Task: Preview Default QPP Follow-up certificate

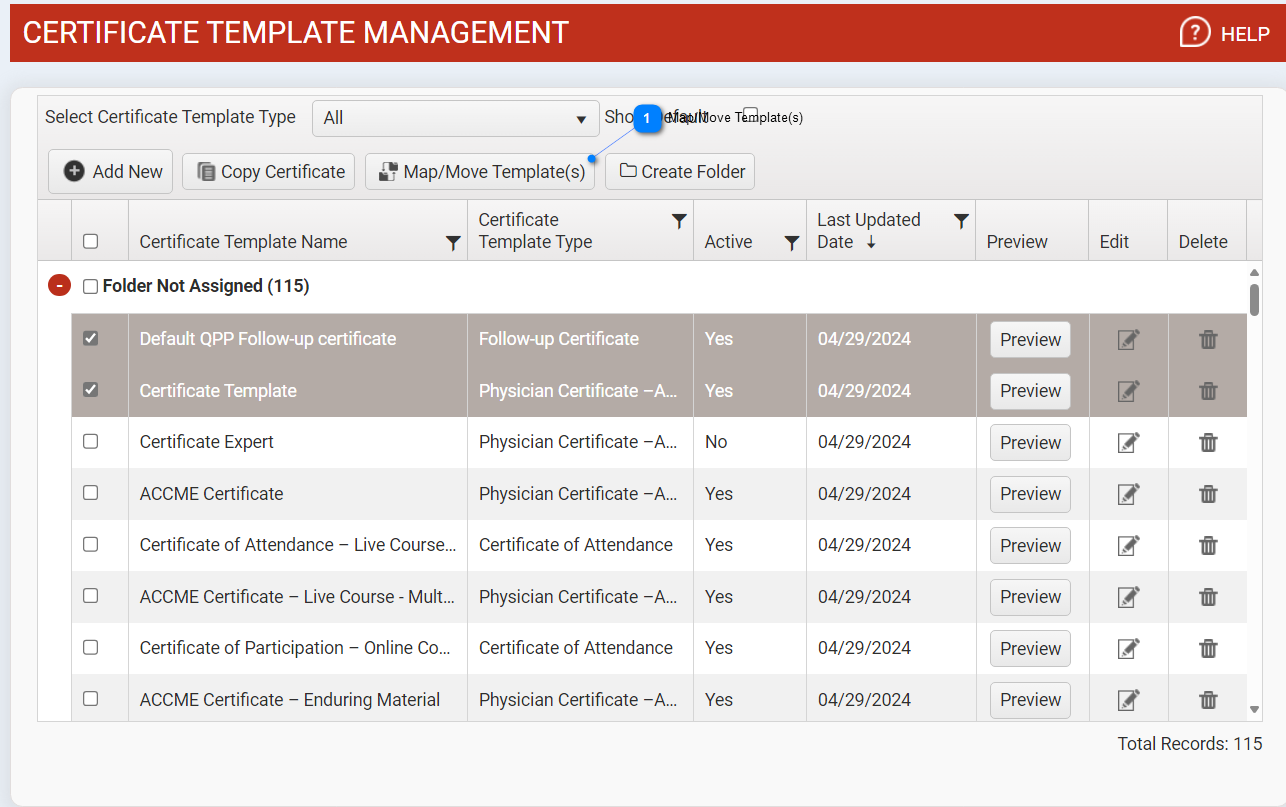Action: coord(1030,340)
